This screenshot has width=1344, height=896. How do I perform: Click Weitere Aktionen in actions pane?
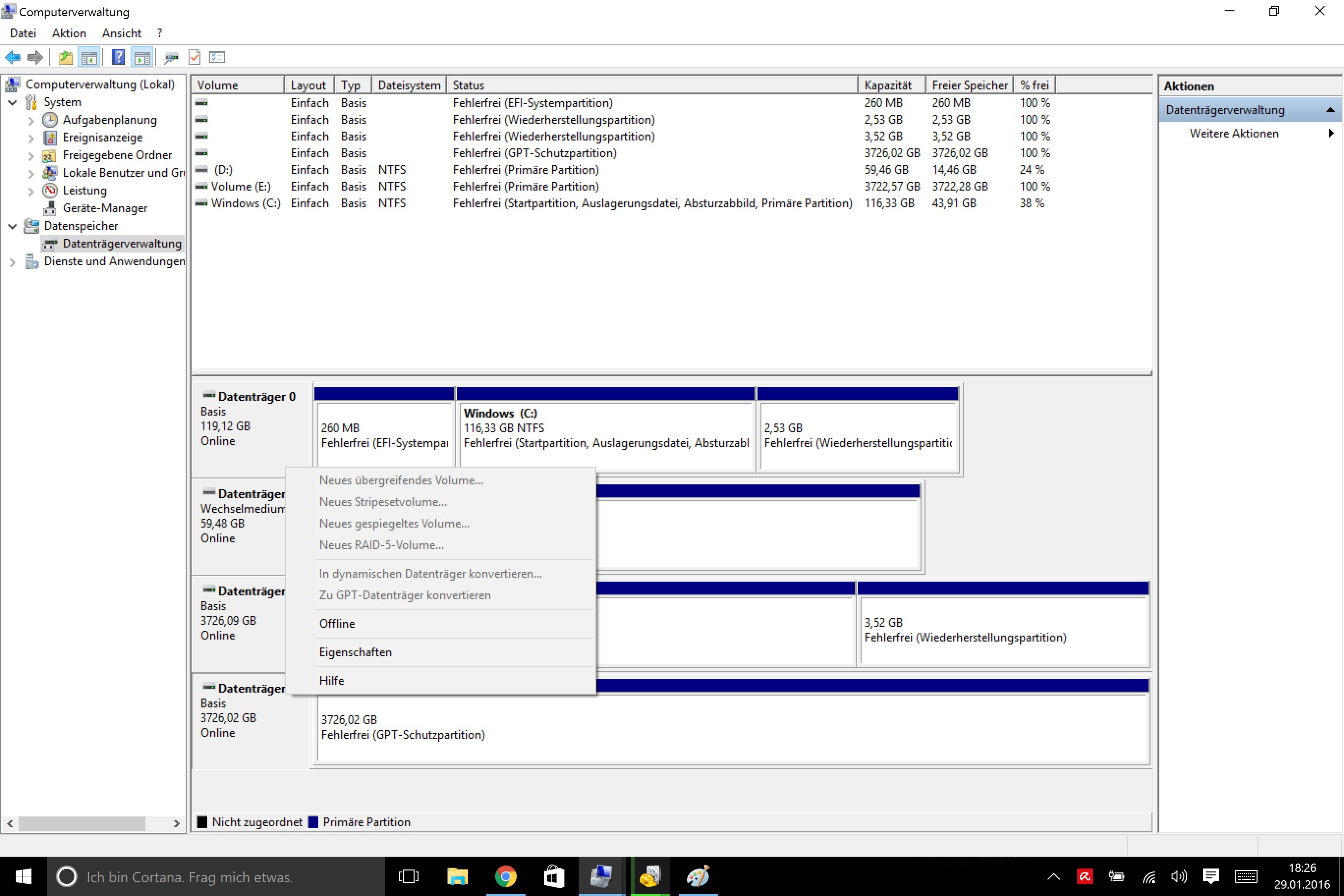point(1233,133)
